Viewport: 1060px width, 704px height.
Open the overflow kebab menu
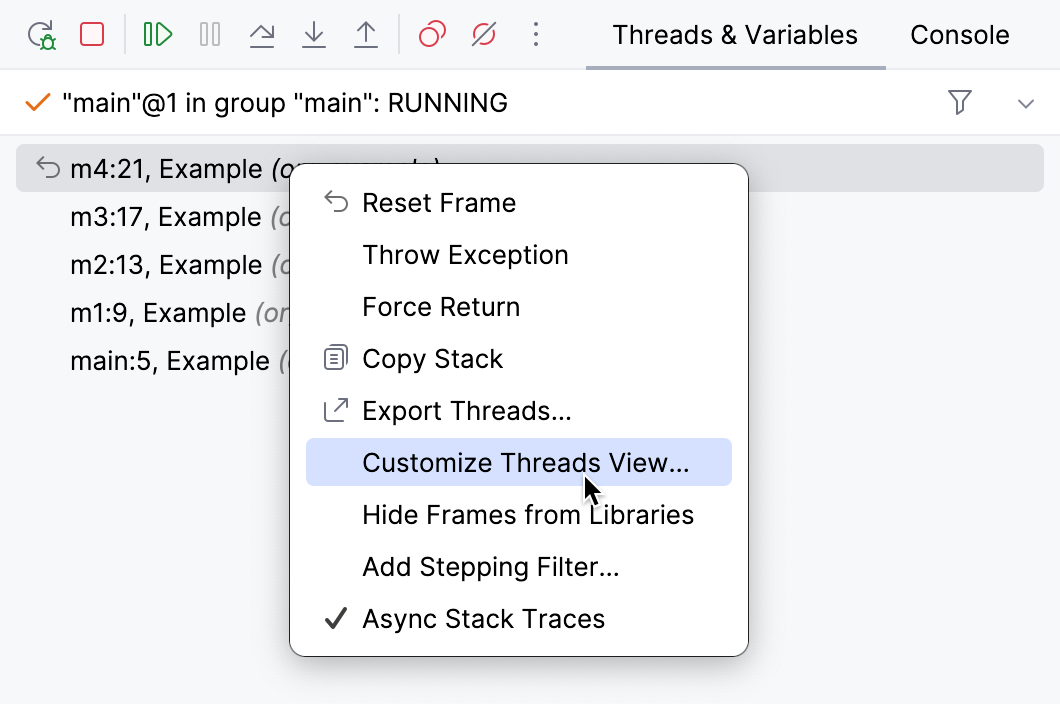(536, 34)
